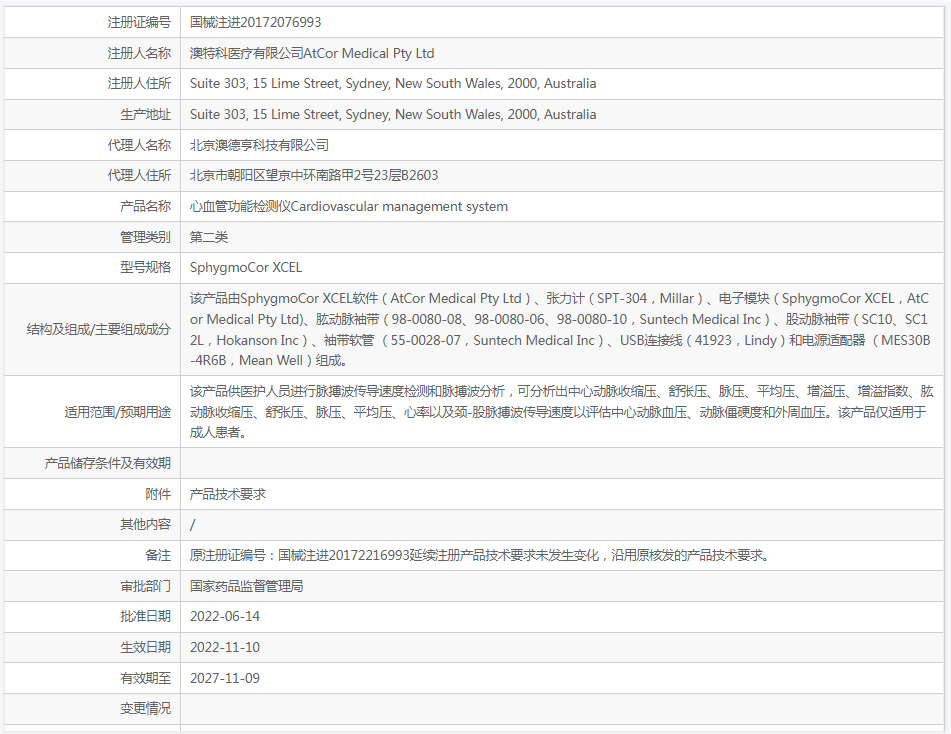The image size is (951, 734).
Task: Click the 注册人住所 Sydney address value
Action: point(393,84)
